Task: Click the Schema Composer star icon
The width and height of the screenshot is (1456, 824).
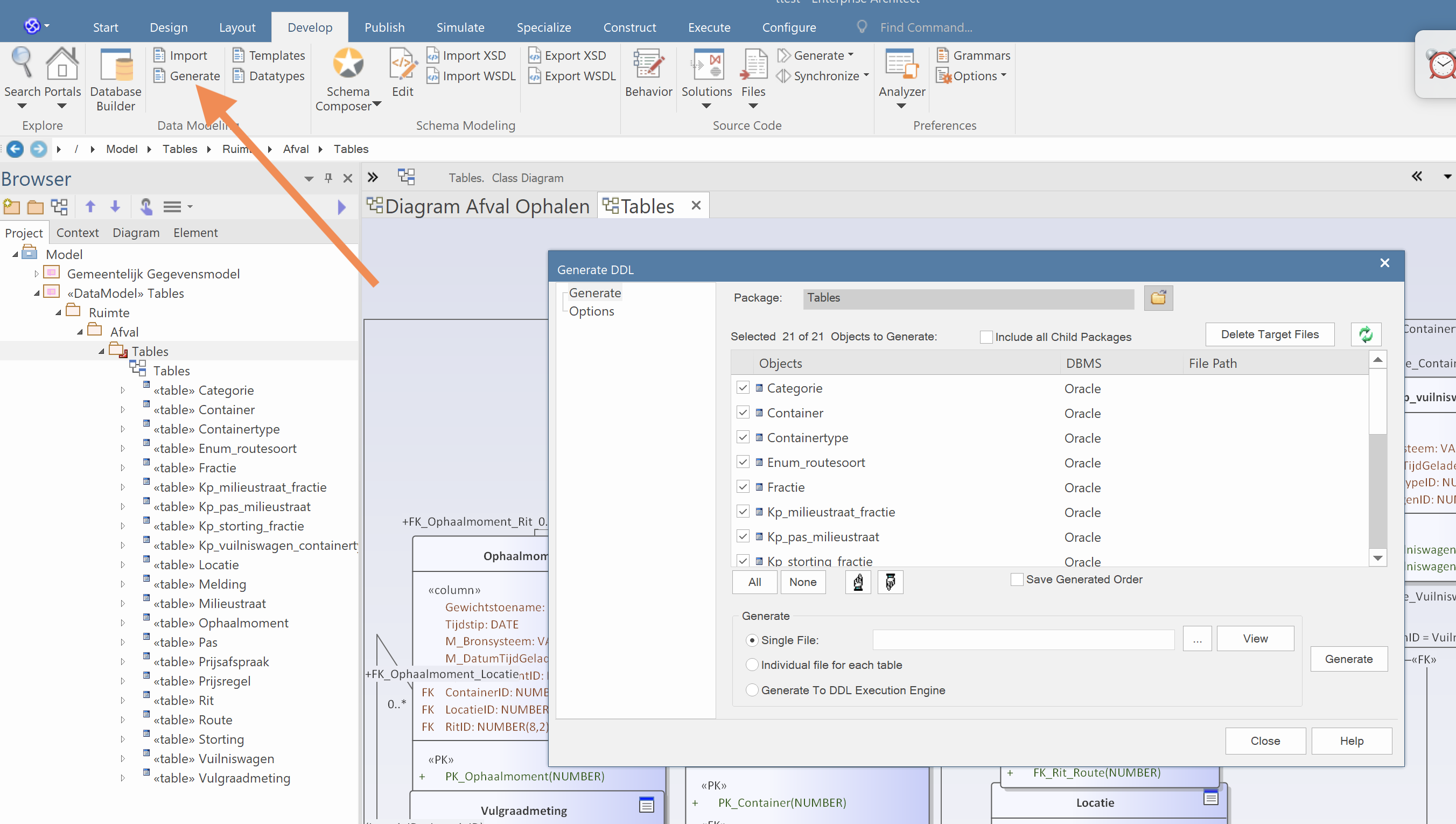Action: tap(347, 63)
